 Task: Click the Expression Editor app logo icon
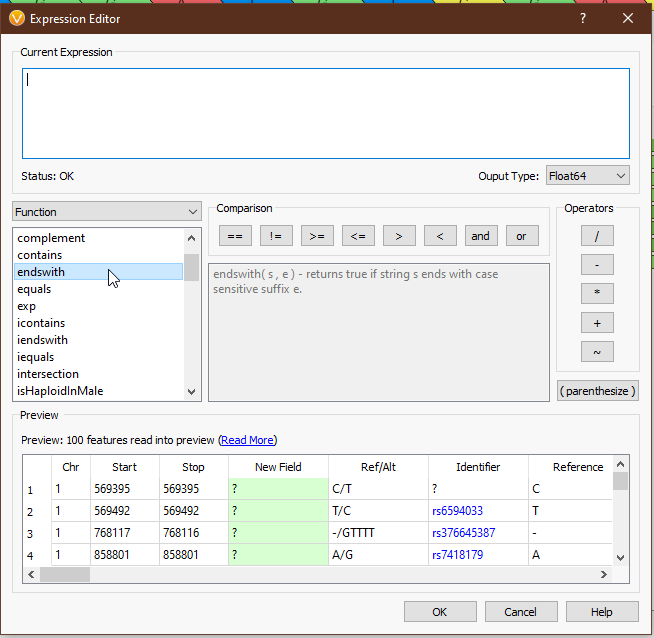tap(17, 18)
